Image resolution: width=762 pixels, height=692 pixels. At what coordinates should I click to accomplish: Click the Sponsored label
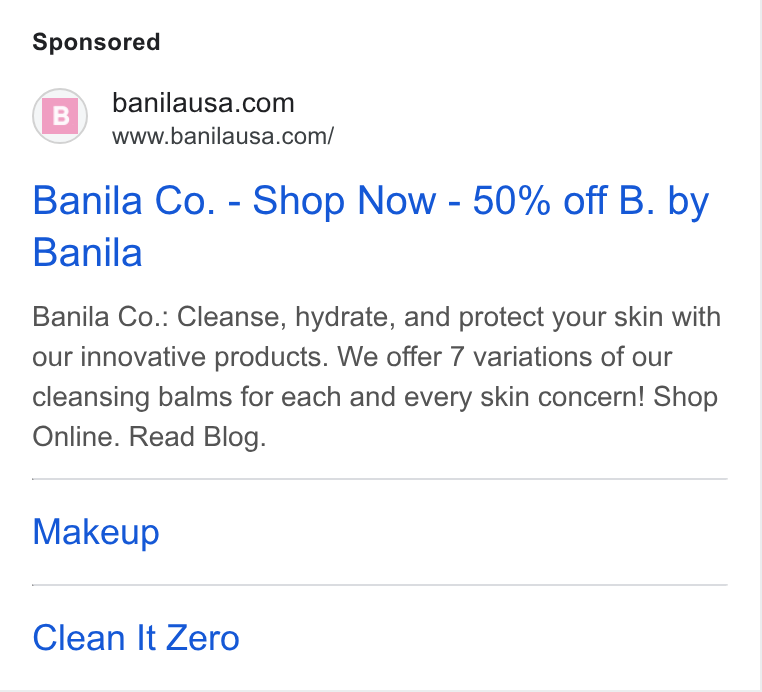tap(96, 42)
